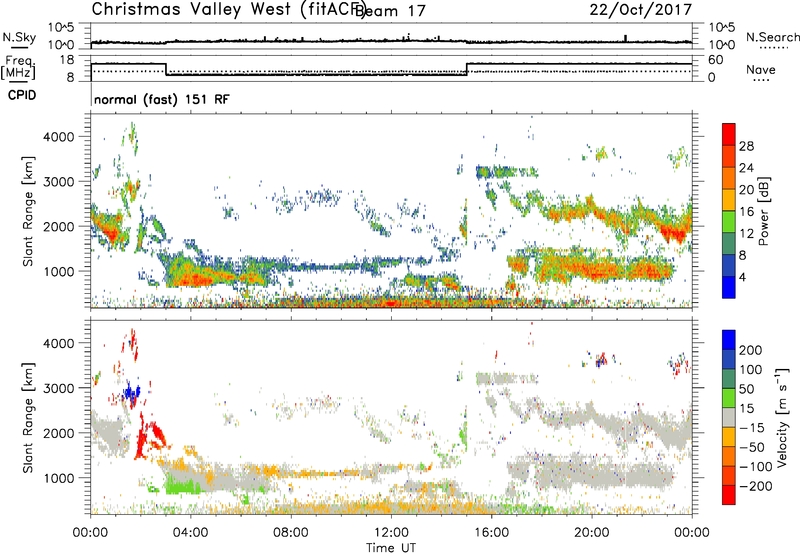
Task: Click the green velocity patch near 04:00 at 800 km
Action: tap(183, 485)
